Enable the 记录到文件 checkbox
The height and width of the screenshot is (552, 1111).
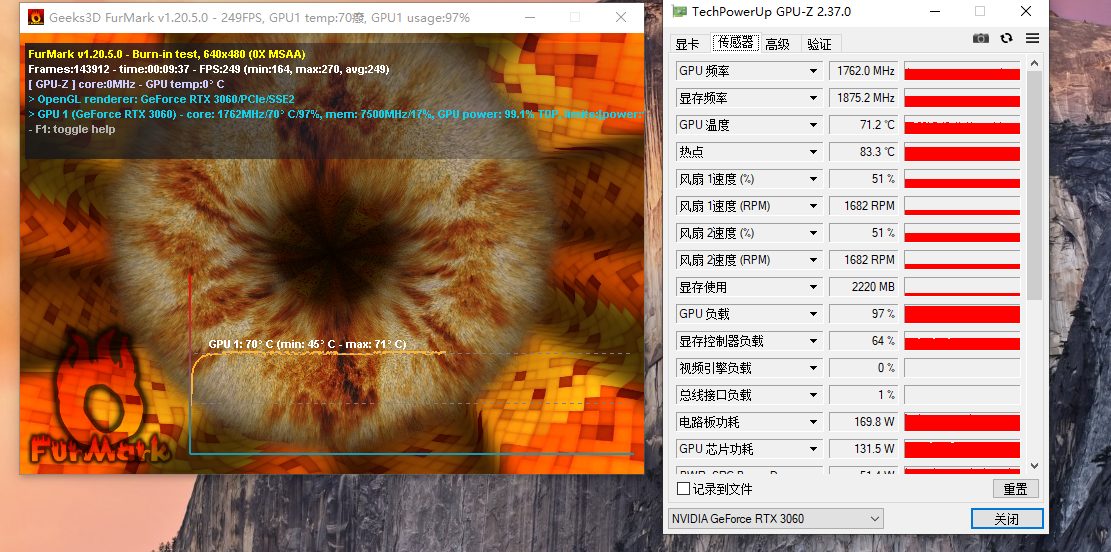click(x=683, y=489)
